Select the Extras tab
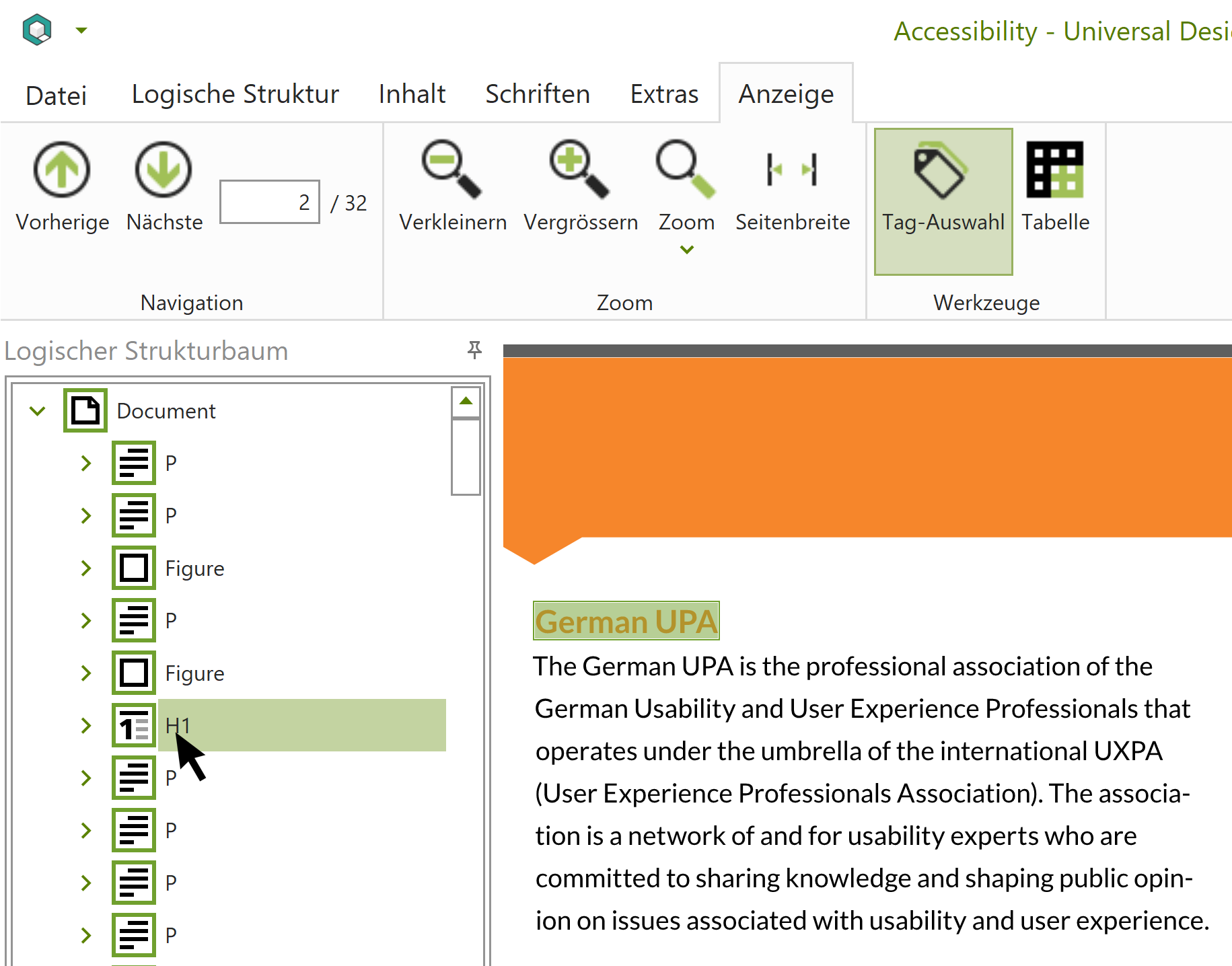Screen dimensions: 1232x966 point(664,94)
